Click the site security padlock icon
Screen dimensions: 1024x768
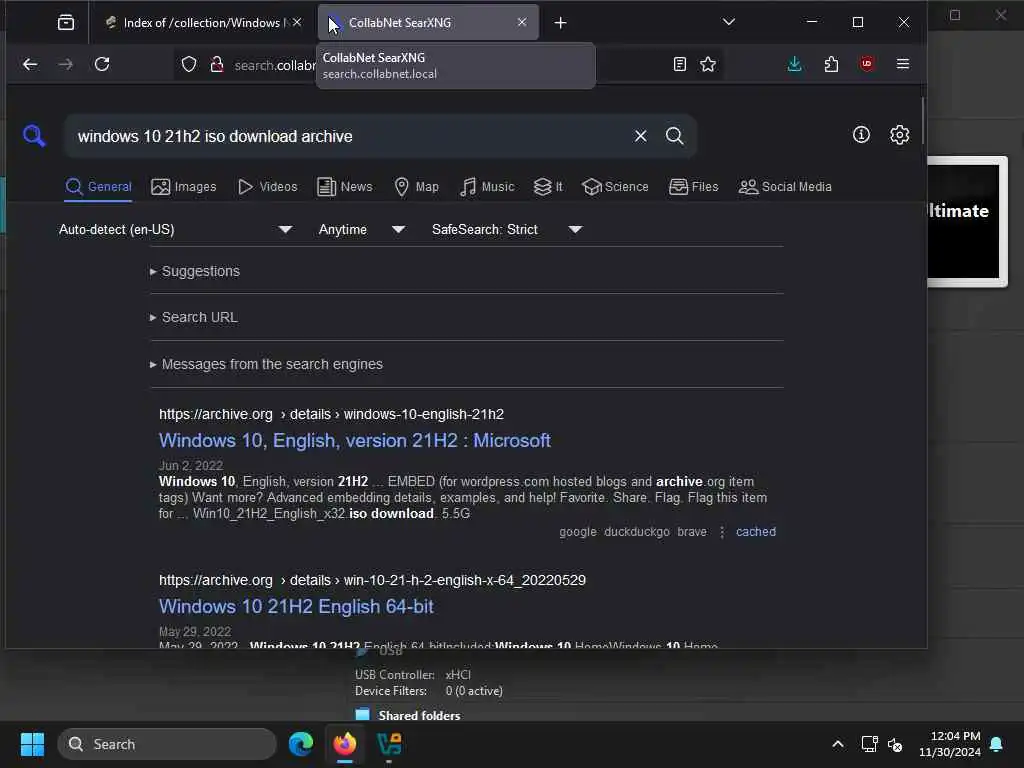217,64
